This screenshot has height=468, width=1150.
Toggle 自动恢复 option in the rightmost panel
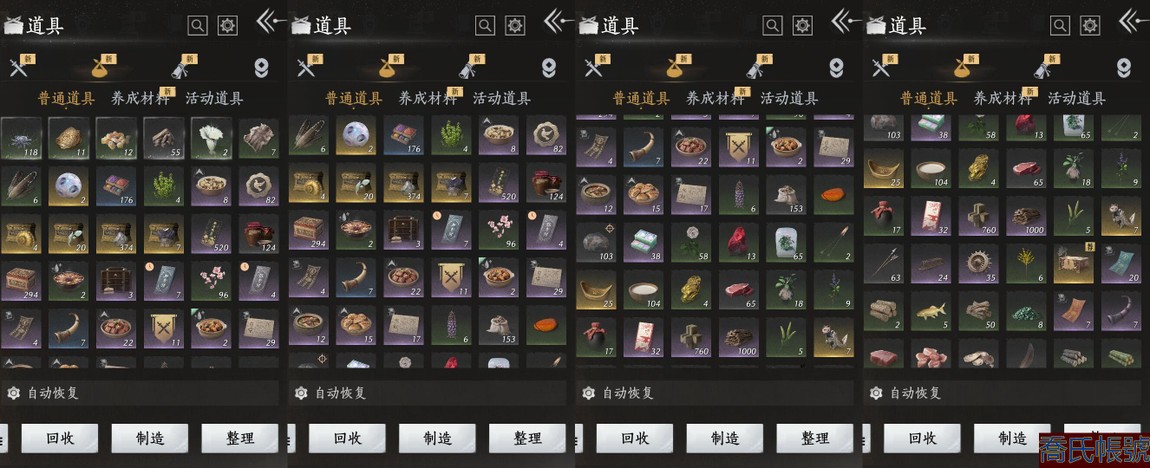coord(907,393)
